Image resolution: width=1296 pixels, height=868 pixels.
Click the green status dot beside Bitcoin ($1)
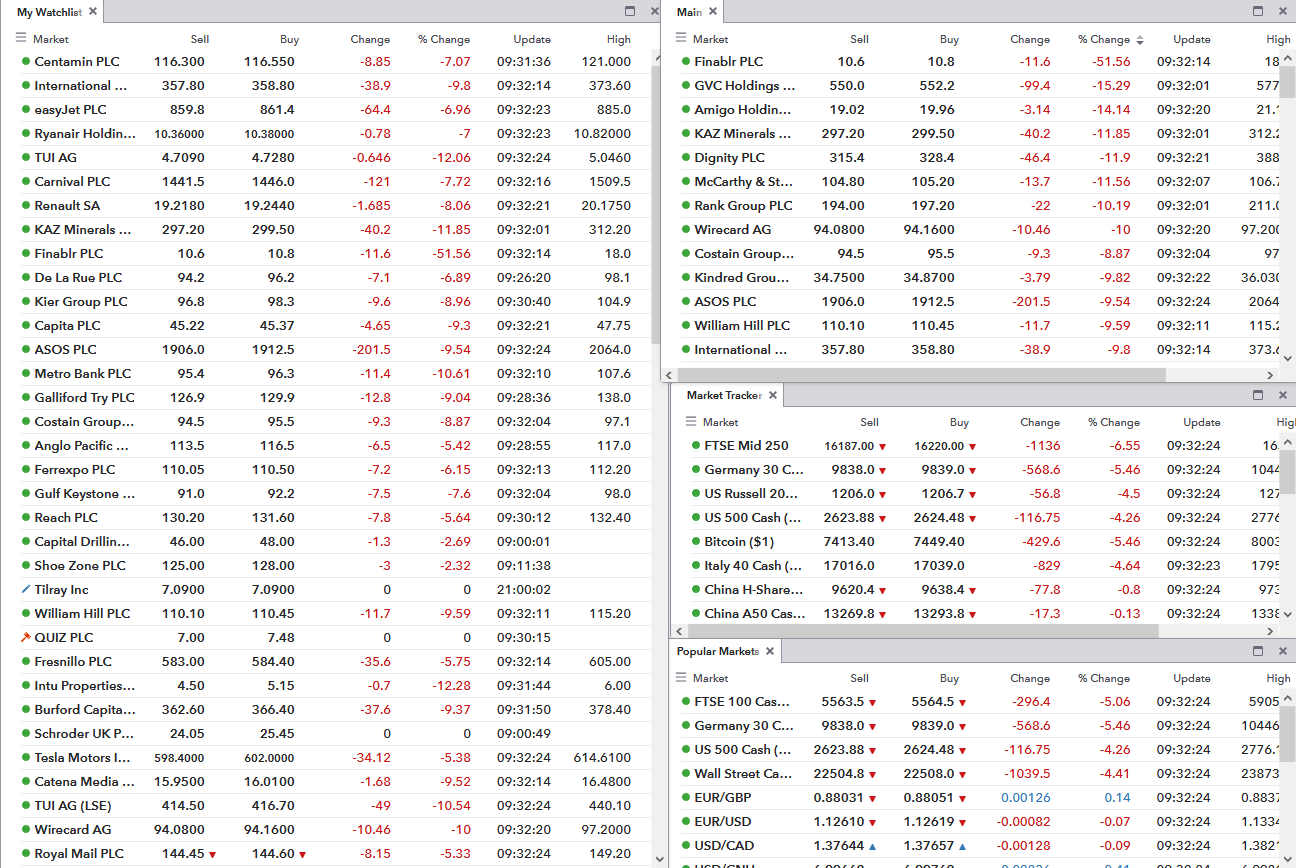coord(696,541)
